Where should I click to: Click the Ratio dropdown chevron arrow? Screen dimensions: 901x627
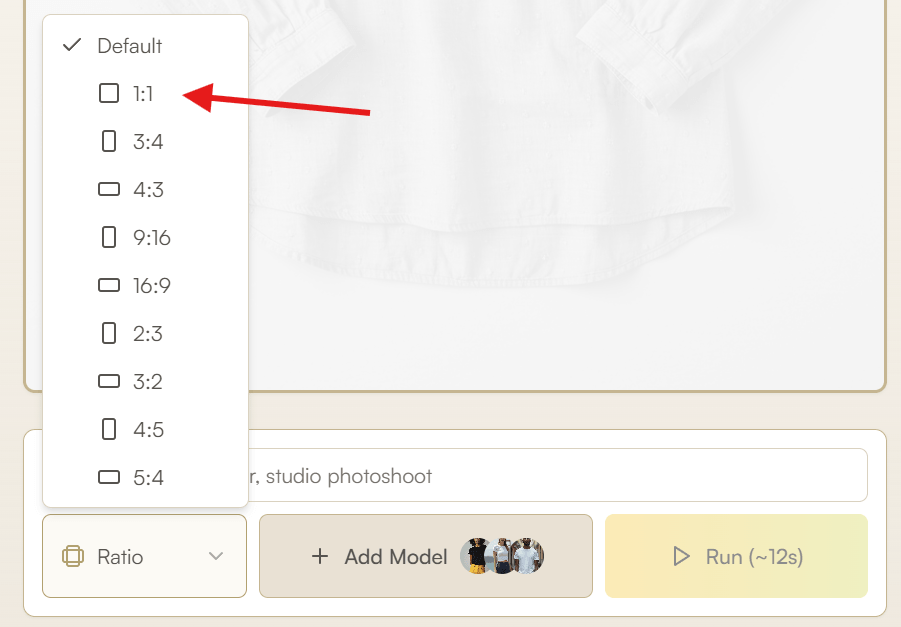(x=216, y=556)
